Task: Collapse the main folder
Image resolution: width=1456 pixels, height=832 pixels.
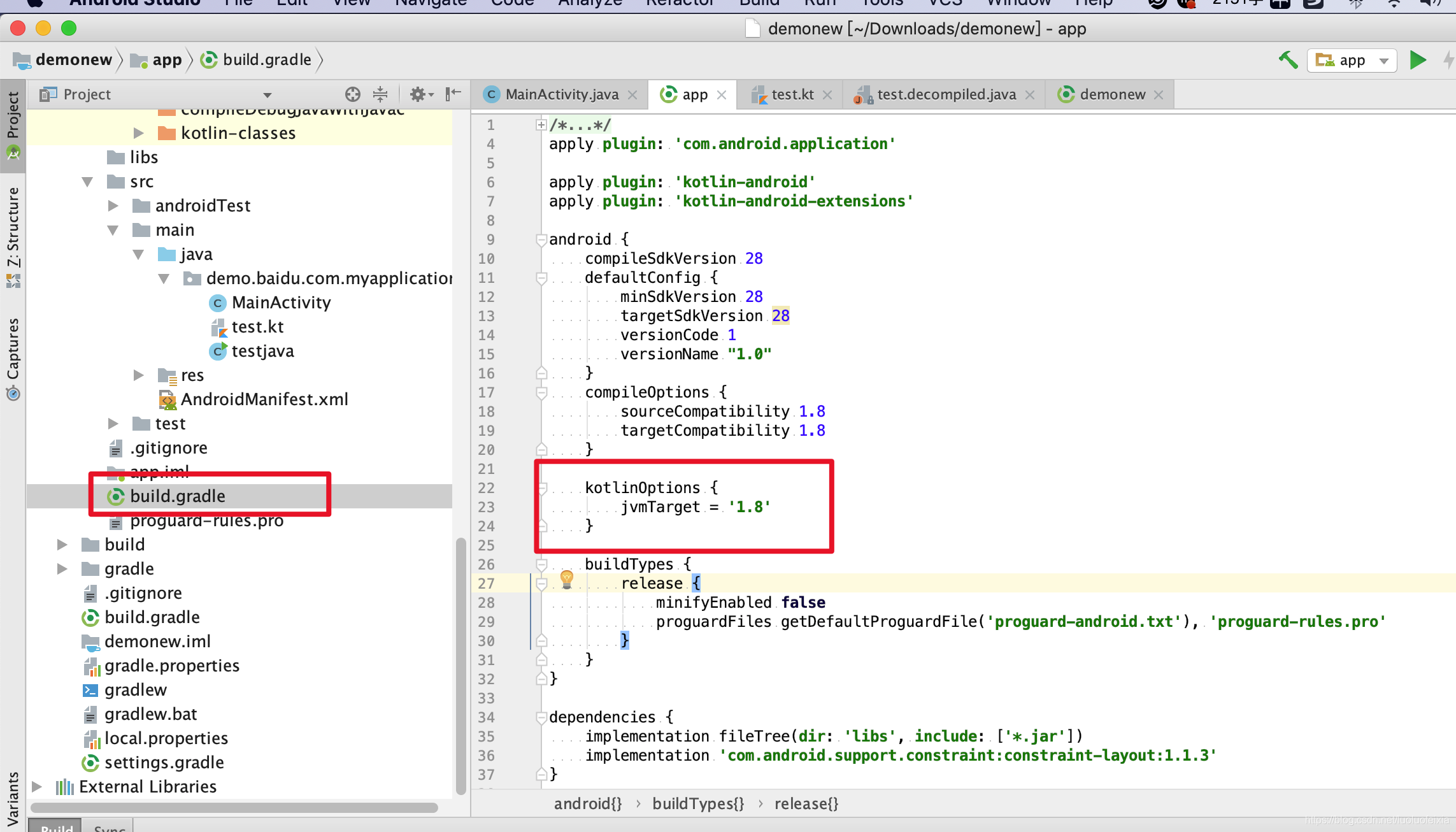Action: (113, 230)
